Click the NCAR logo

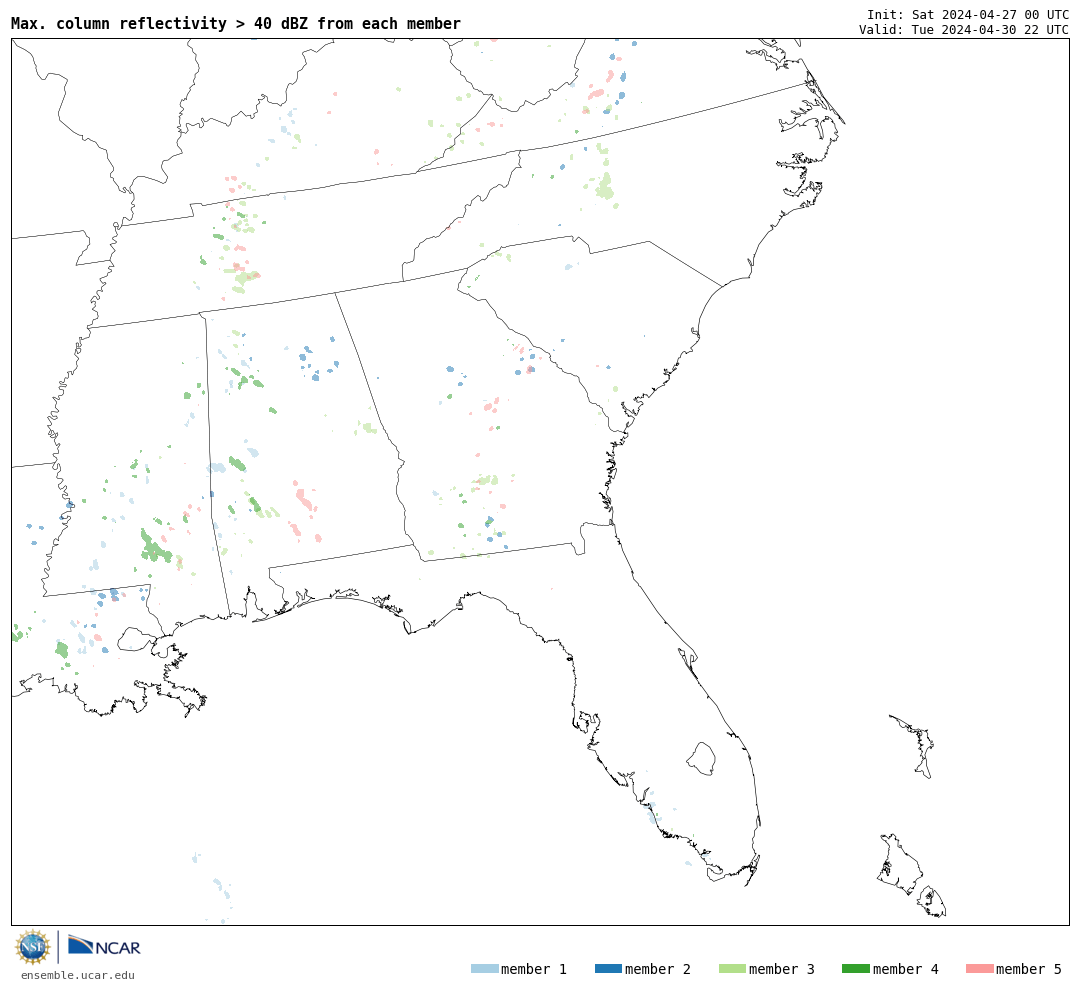pyautogui.click(x=104, y=945)
